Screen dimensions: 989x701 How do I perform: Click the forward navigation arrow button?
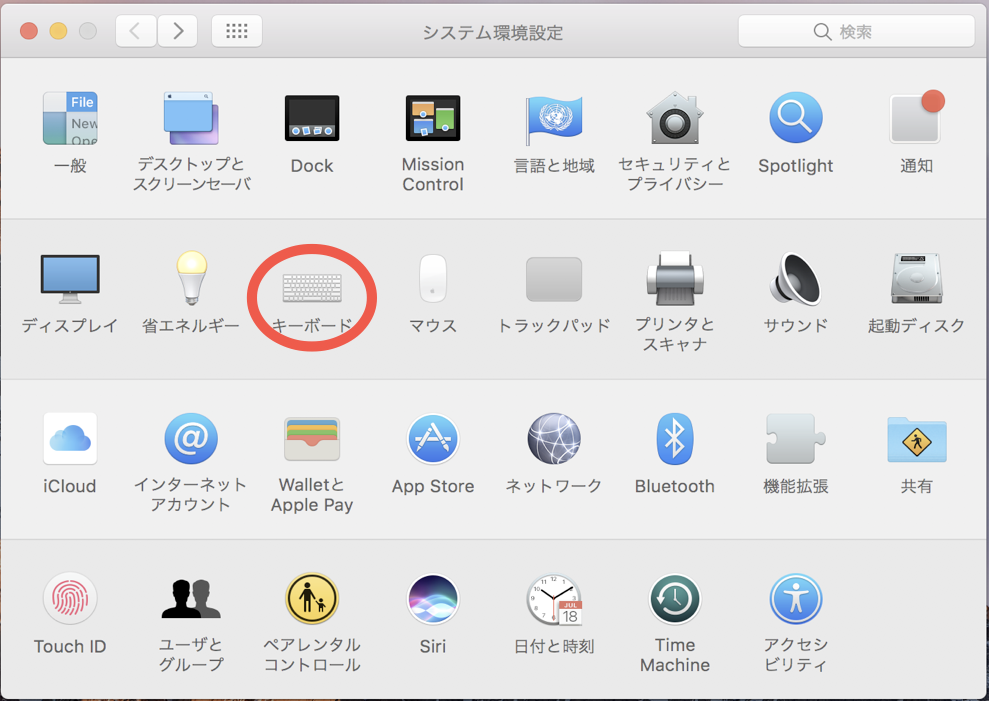click(177, 31)
